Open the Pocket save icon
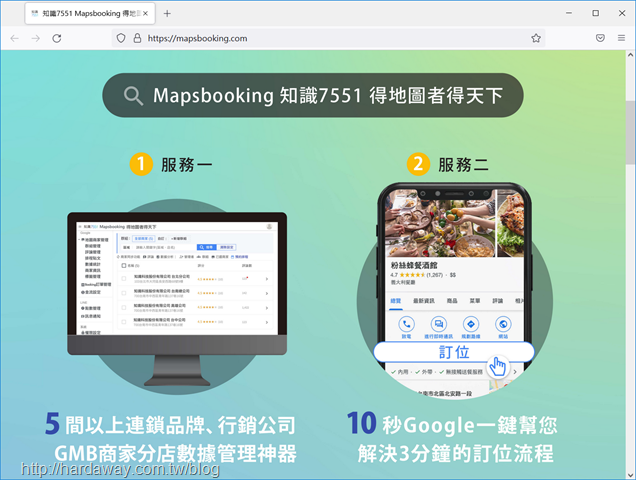The width and height of the screenshot is (636, 480). (x=600, y=38)
